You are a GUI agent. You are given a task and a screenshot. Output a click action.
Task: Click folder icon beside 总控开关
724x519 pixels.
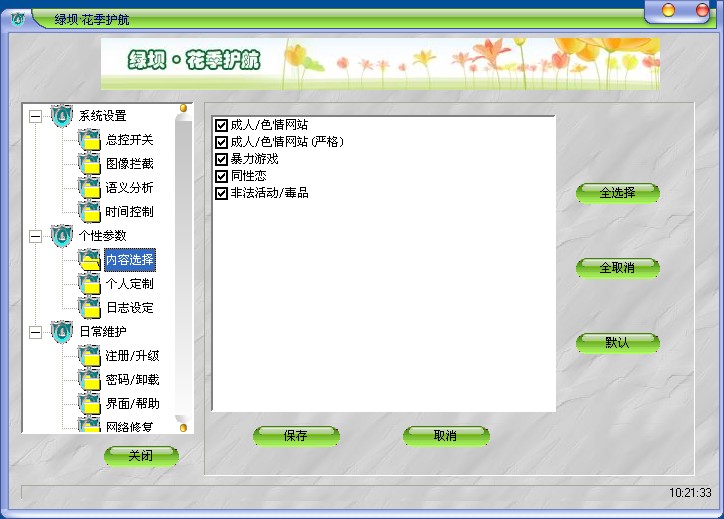(x=89, y=140)
